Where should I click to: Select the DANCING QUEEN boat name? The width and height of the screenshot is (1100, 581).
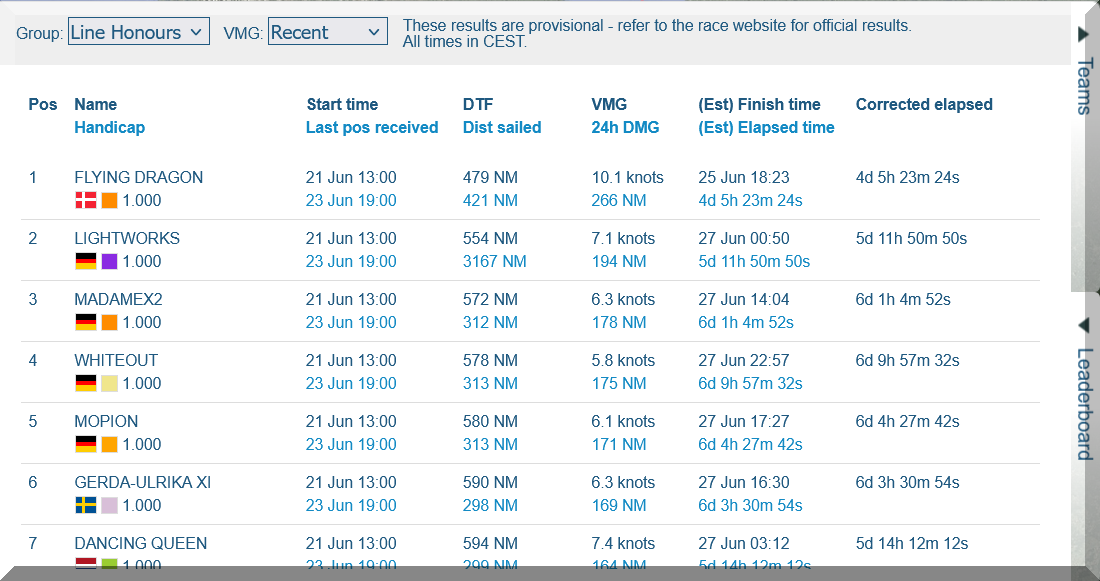pos(140,544)
